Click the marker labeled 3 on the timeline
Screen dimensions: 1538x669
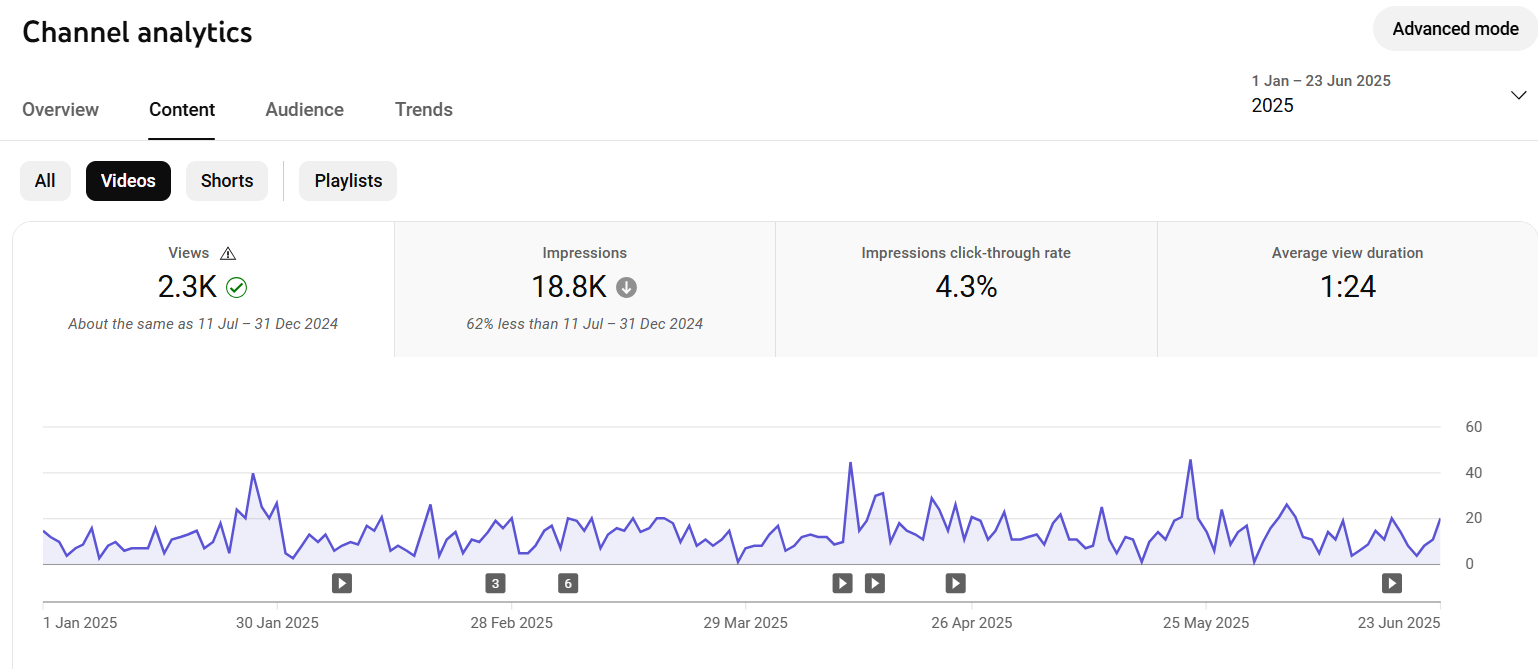[495, 583]
